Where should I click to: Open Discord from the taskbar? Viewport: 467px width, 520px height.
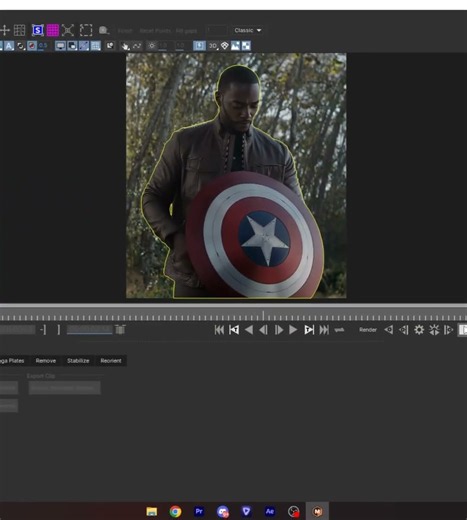[x=223, y=511]
